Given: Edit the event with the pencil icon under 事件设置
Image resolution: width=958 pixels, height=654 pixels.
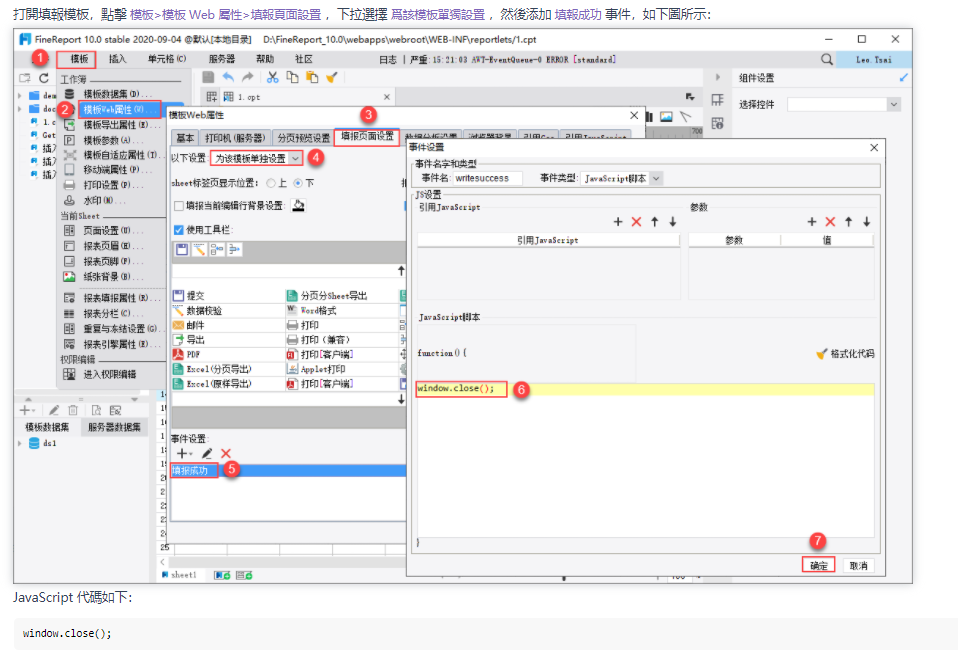Looking at the screenshot, I should point(207,454).
